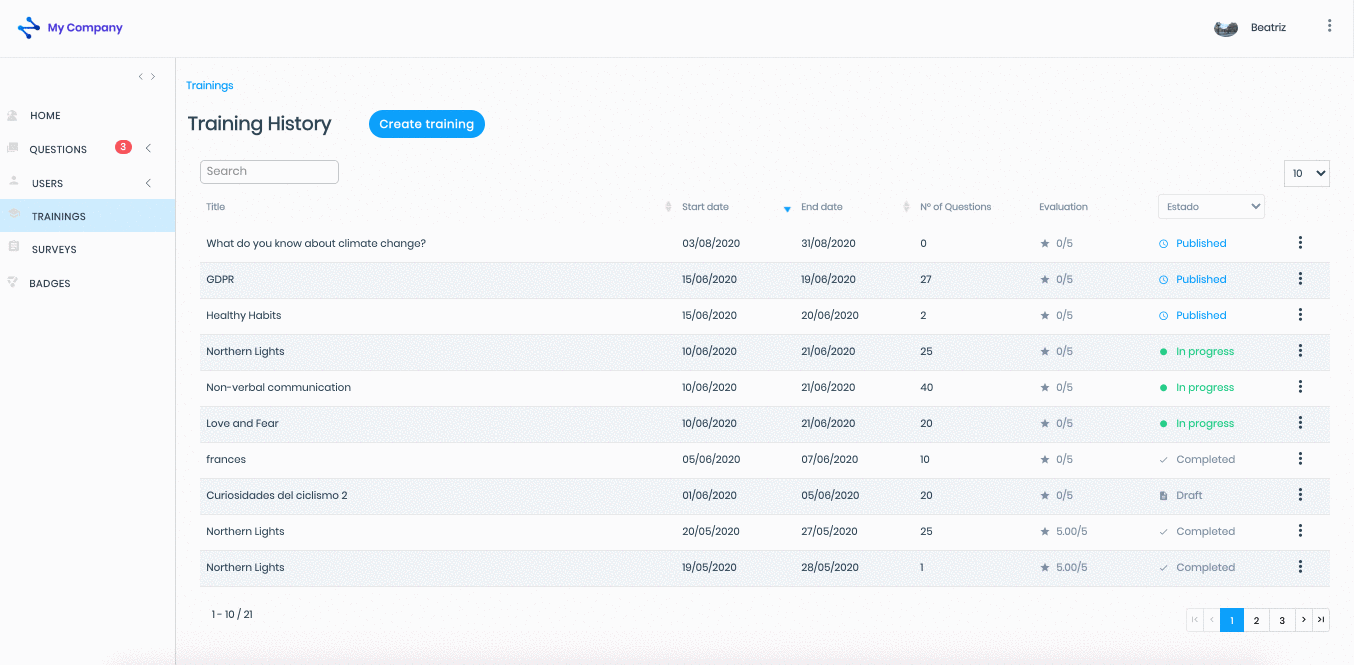Image resolution: width=1354 pixels, height=665 pixels.
Task: Select the GDPR training title
Action: coord(220,279)
